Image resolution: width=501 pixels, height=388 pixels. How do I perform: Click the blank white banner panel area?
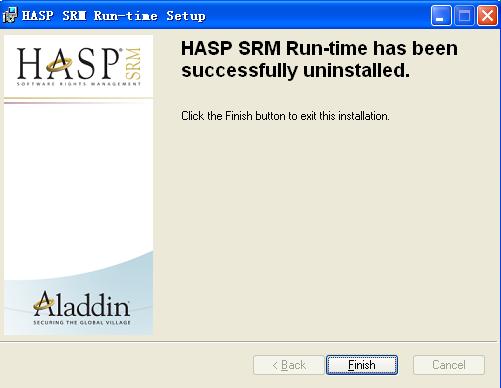click(79, 180)
